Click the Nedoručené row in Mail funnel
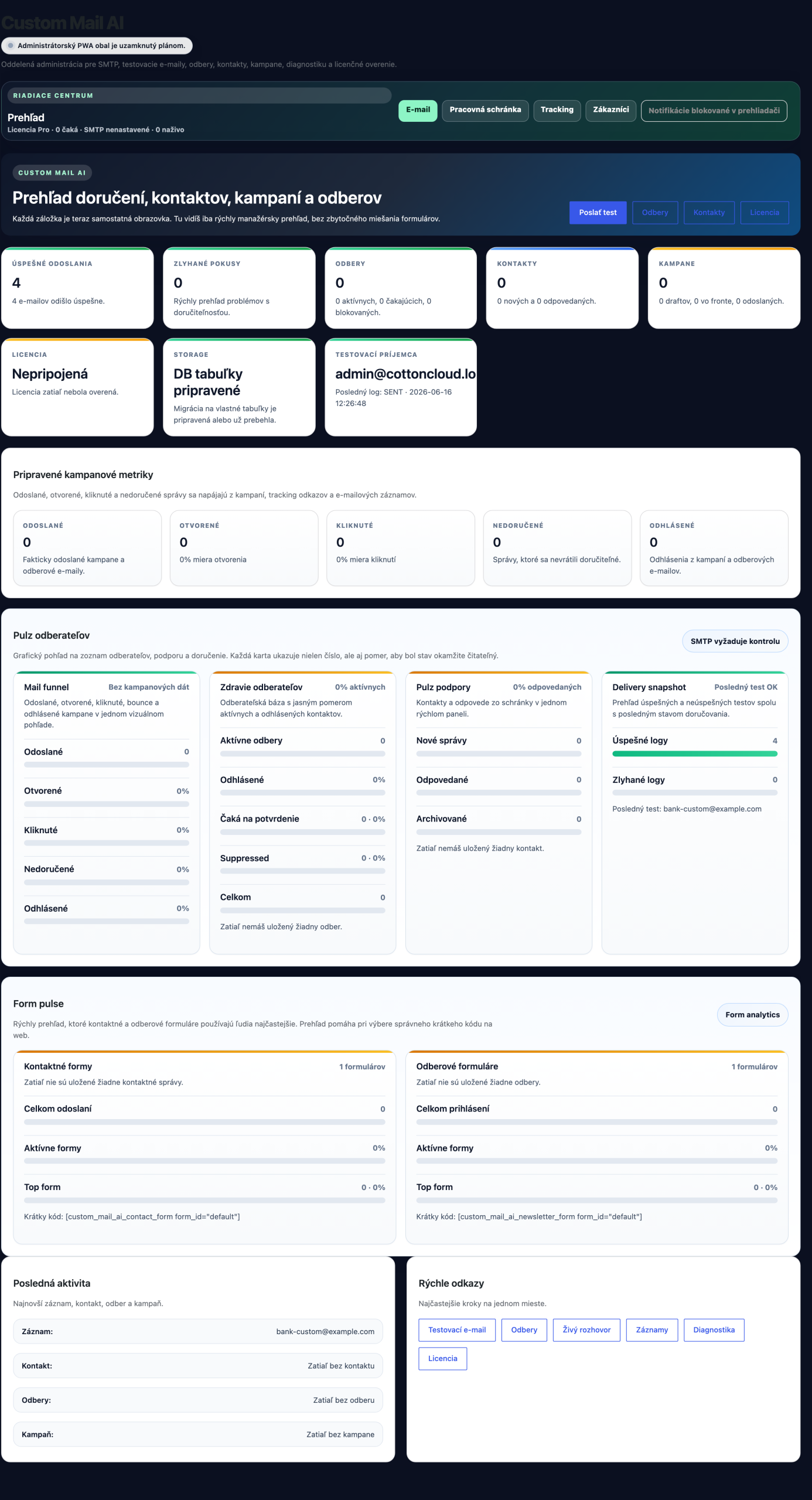 click(x=107, y=874)
